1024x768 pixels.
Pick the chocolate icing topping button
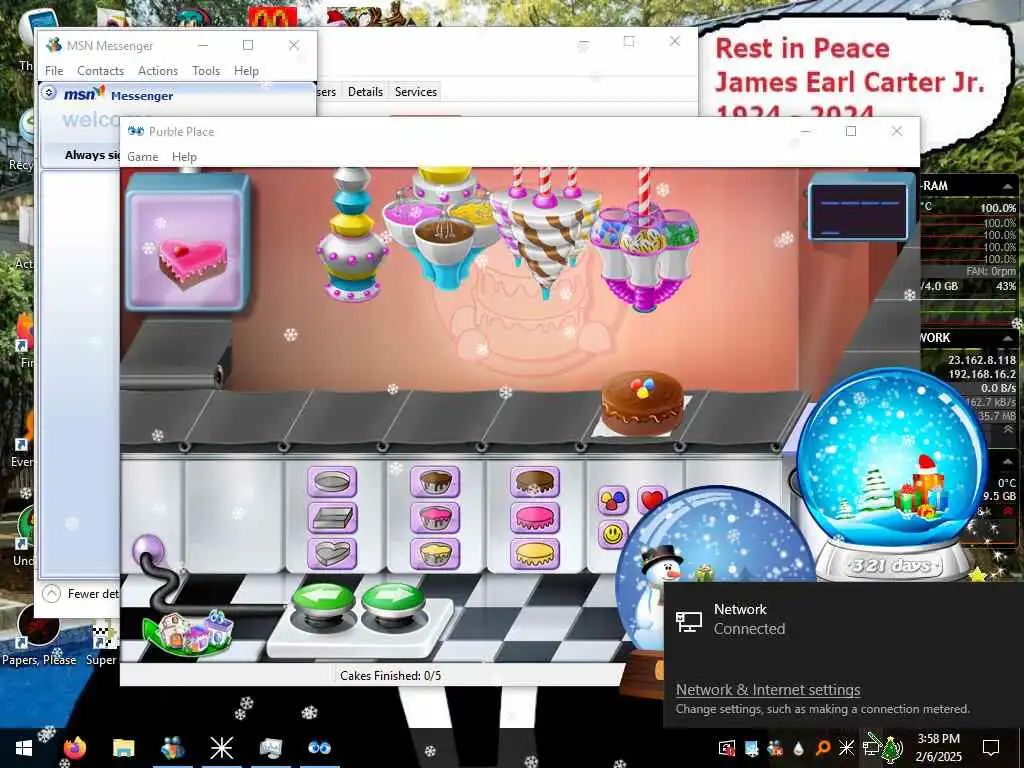pos(535,482)
